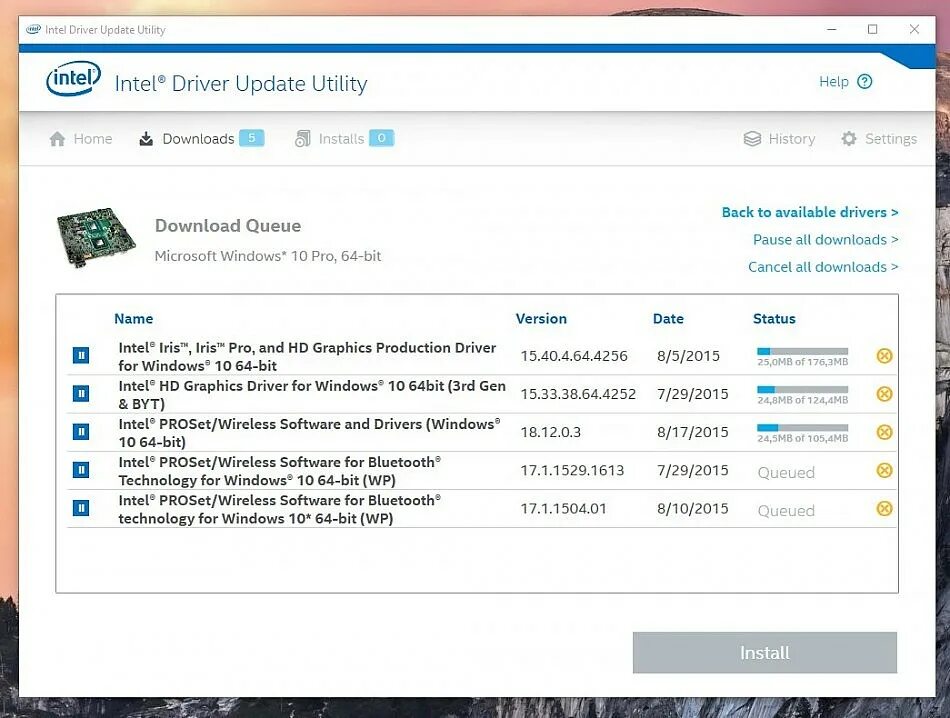Open the Downloads tab
The height and width of the screenshot is (718, 950).
point(202,139)
